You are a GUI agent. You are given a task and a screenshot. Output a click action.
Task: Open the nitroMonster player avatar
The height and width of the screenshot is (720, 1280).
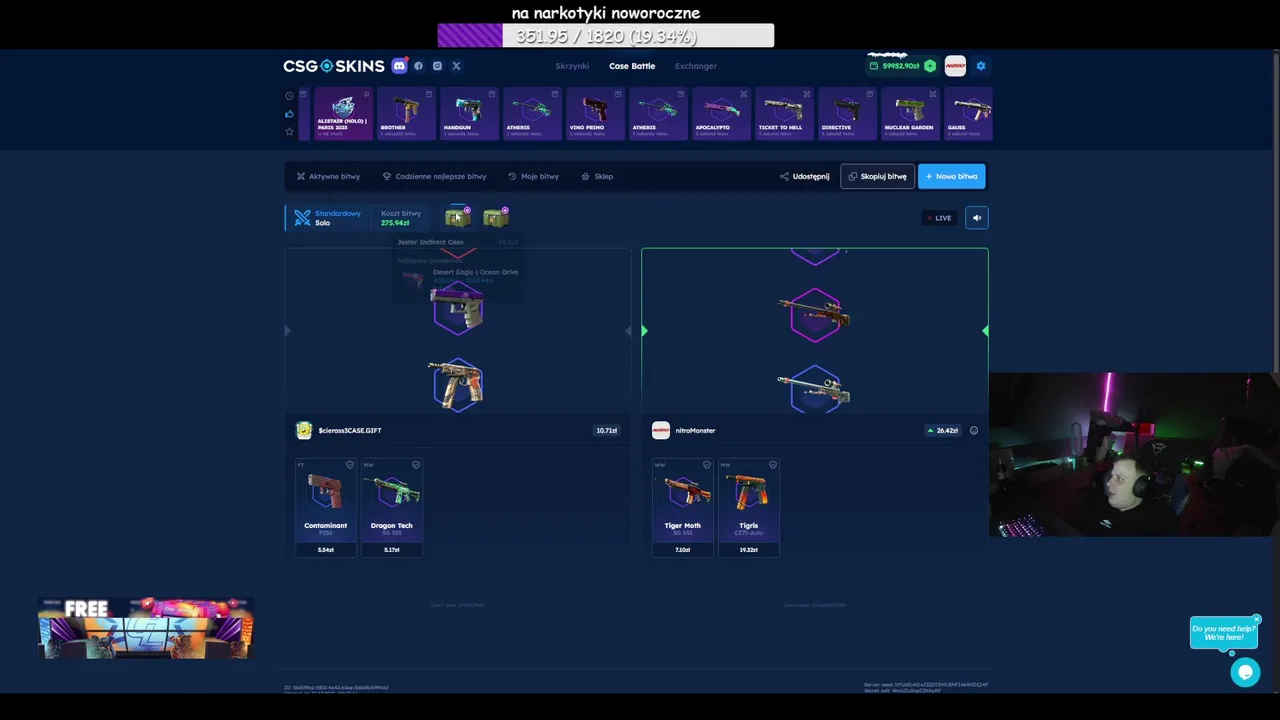pos(660,431)
